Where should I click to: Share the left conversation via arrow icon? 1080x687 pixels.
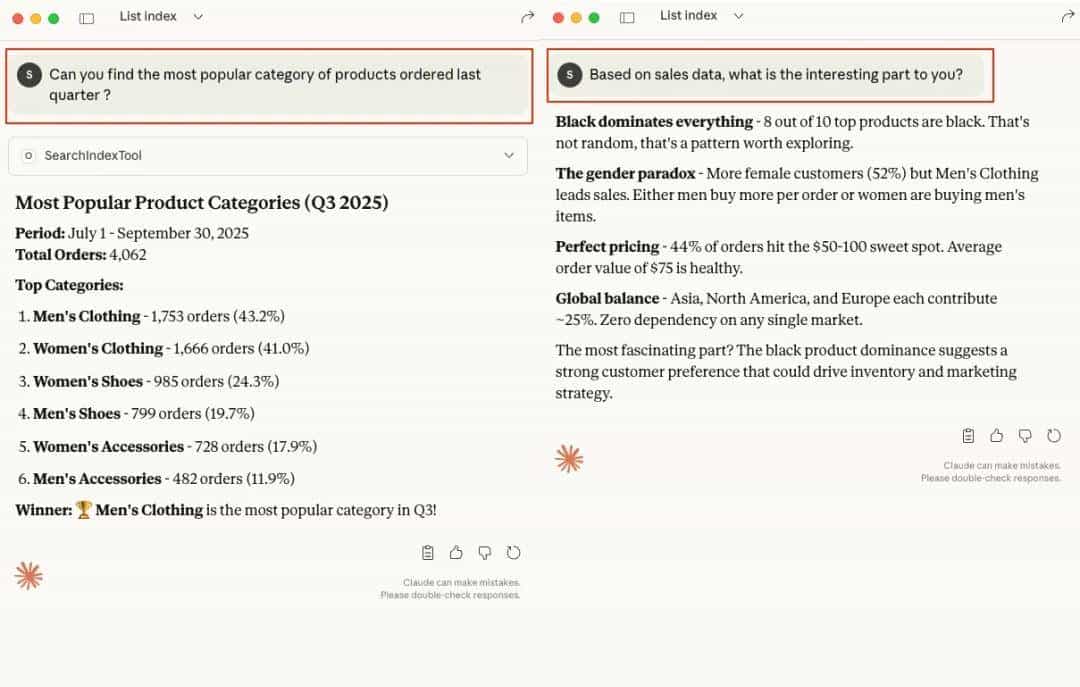click(528, 17)
